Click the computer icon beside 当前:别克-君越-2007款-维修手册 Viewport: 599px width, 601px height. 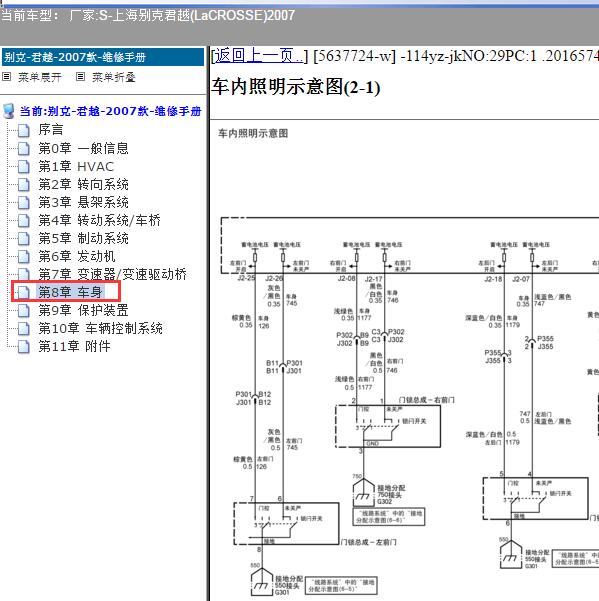8,111
